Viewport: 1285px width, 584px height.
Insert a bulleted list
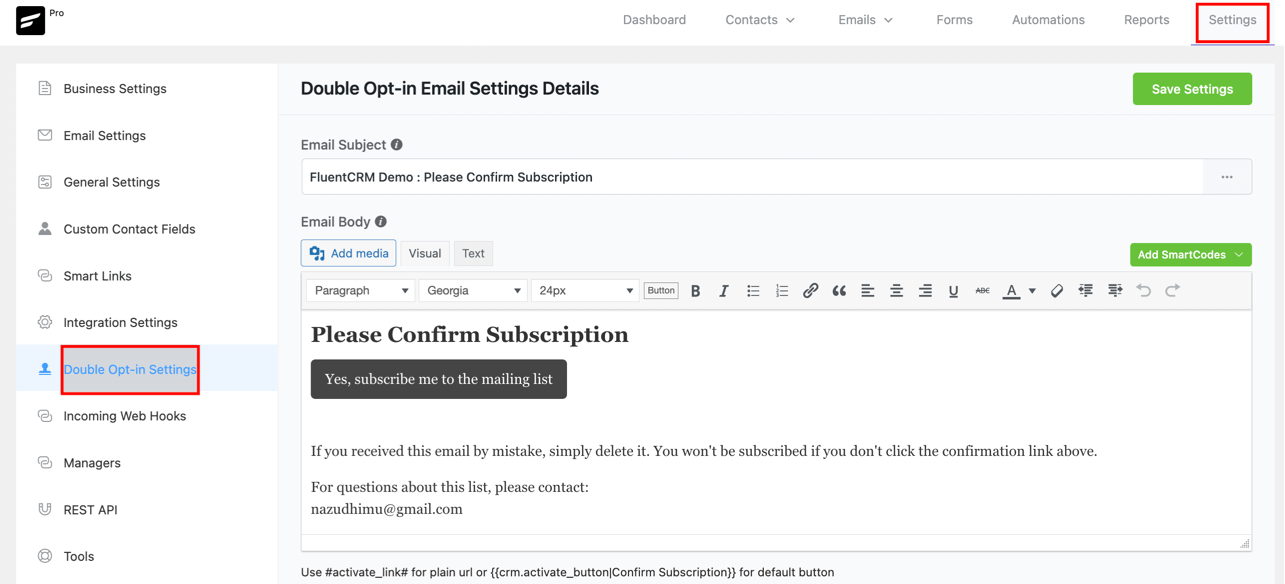click(753, 291)
